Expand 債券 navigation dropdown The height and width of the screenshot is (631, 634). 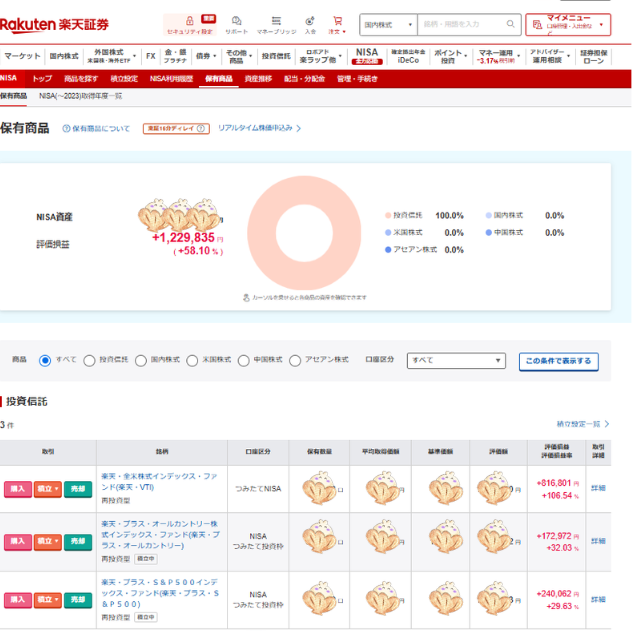click(x=215, y=56)
